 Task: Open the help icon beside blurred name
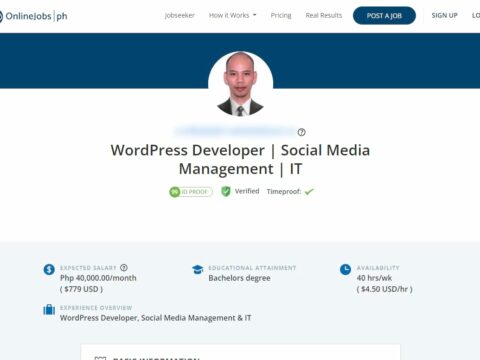(301, 132)
